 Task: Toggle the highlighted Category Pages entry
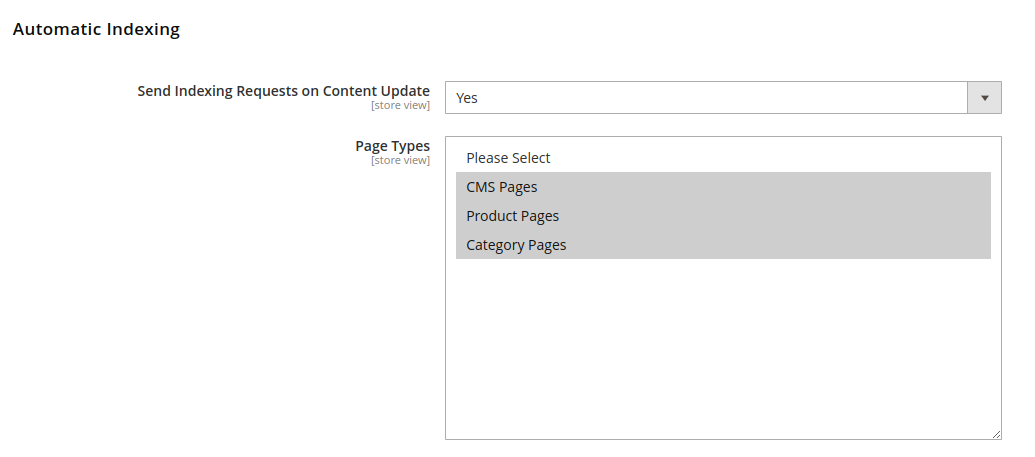[723, 245]
